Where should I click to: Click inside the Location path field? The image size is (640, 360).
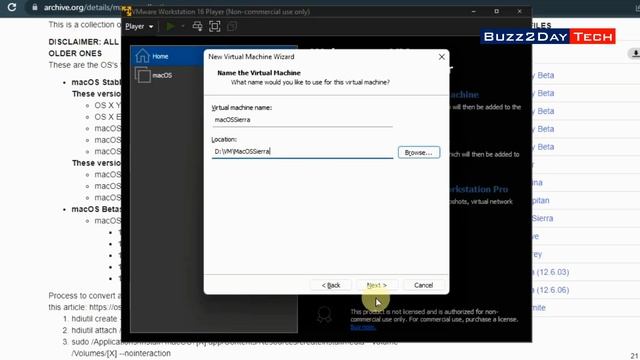(302, 152)
